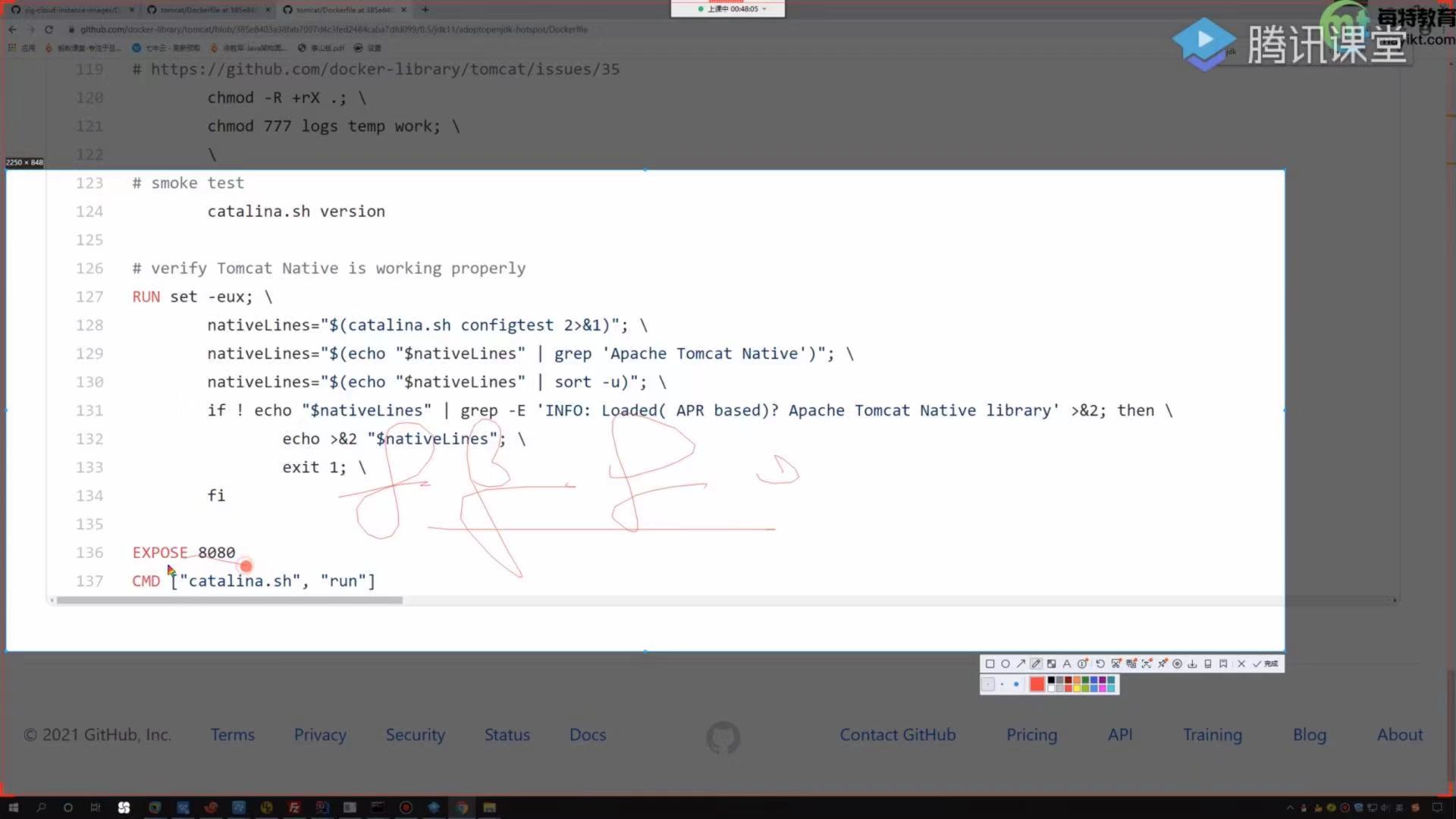The image size is (1456, 819).
Task: Switch to the sig-cloud-instance-images browser tab
Action: click(x=68, y=10)
